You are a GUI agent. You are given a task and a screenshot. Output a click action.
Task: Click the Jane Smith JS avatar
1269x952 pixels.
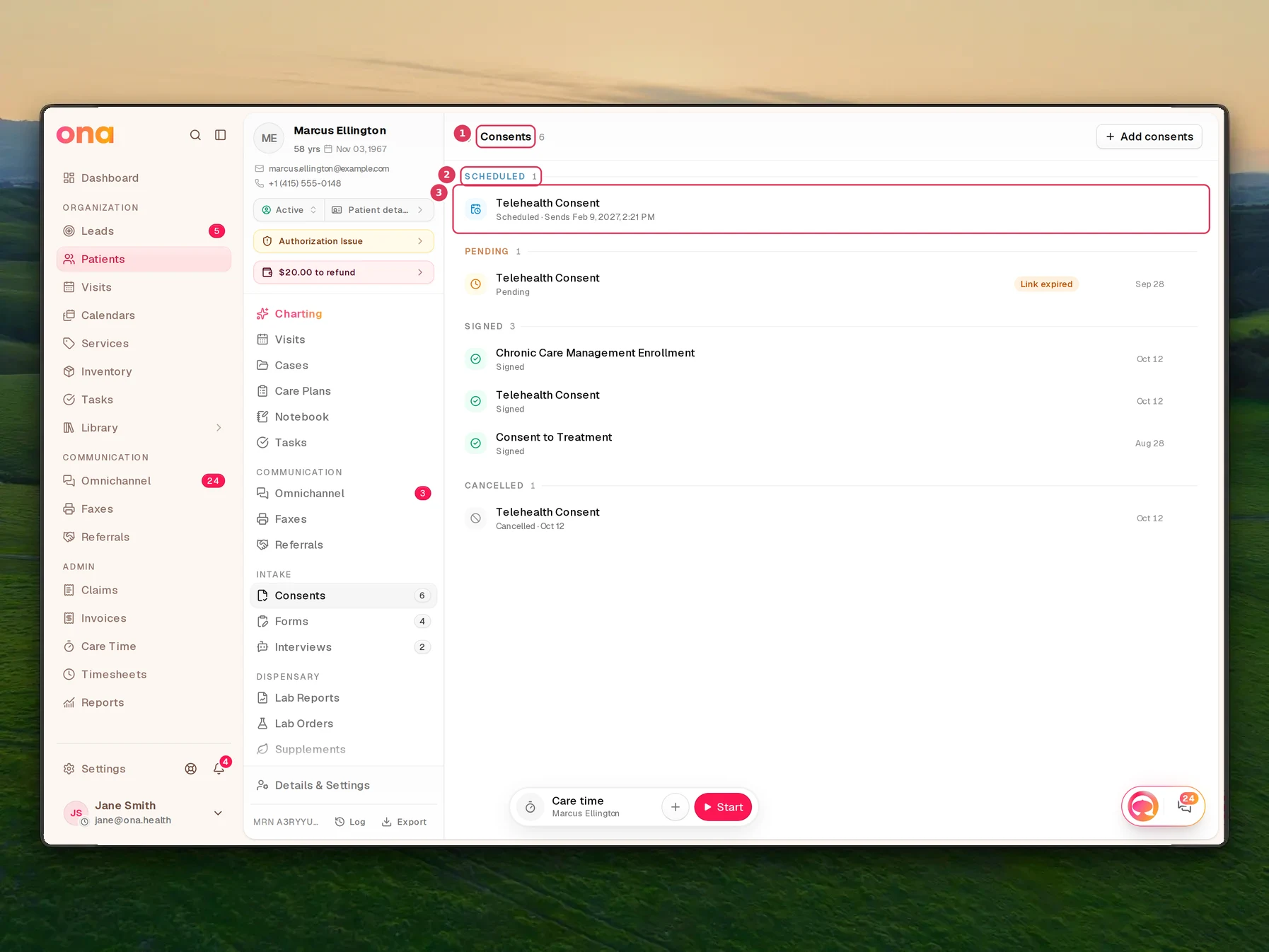coord(76,813)
